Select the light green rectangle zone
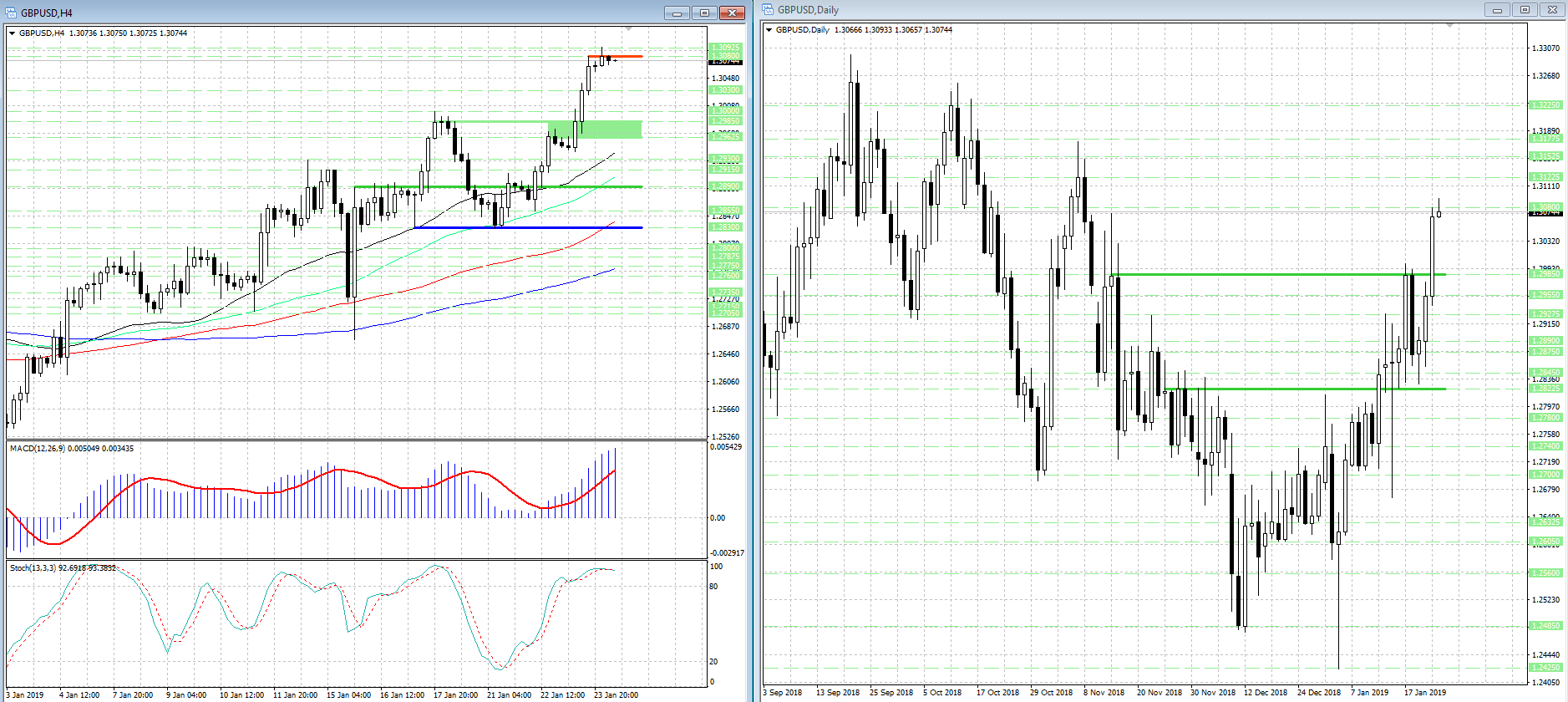 tap(610, 129)
